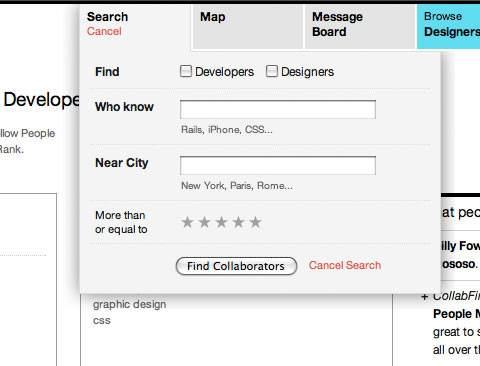Click the css skill tag

pyautogui.click(x=102, y=321)
